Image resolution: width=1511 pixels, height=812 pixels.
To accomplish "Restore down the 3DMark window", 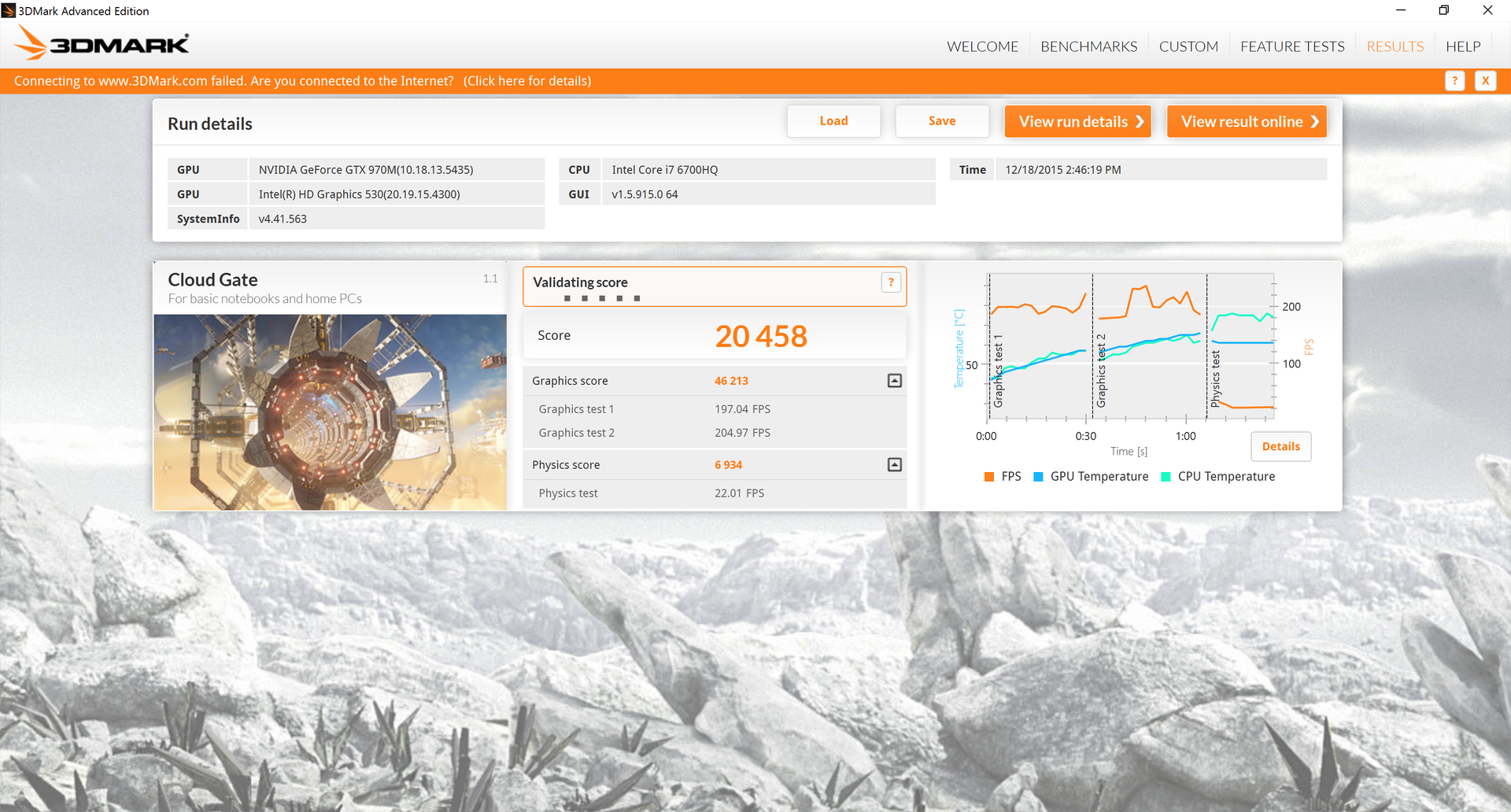I will pyautogui.click(x=1444, y=10).
